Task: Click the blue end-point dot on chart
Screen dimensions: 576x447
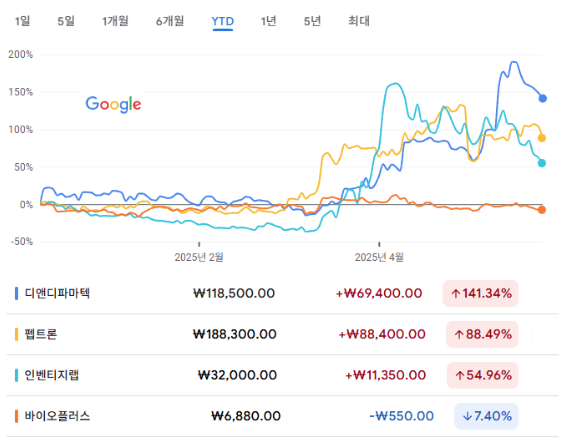Action: (x=543, y=98)
